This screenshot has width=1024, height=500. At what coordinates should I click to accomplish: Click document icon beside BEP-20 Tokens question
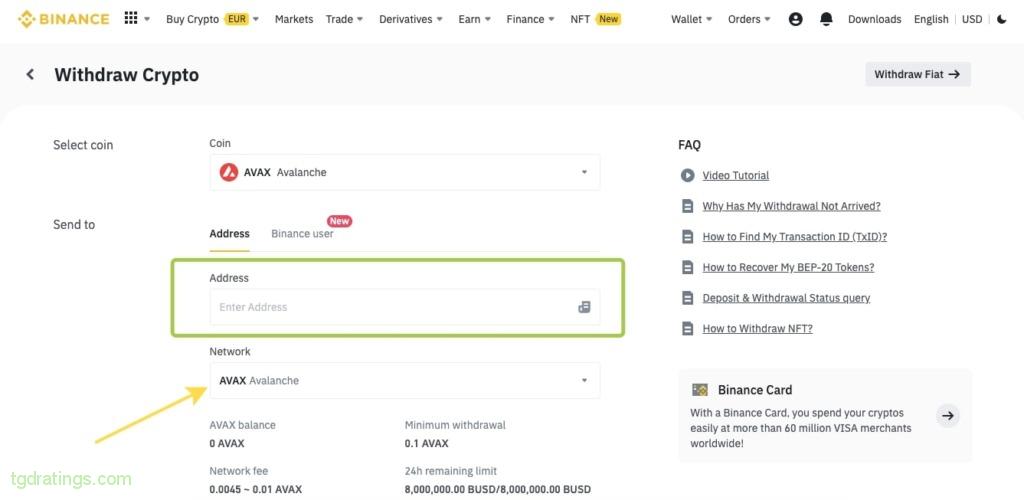pyautogui.click(x=687, y=268)
